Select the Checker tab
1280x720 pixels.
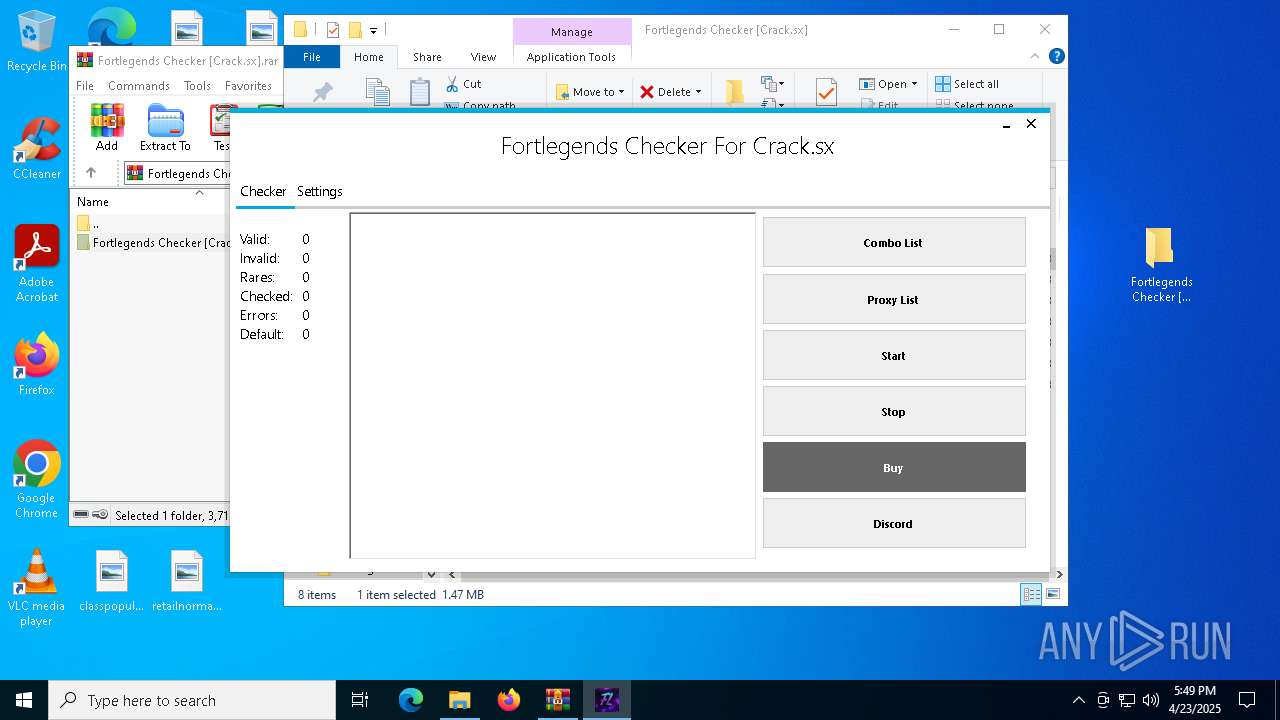click(x=263, y=191)
